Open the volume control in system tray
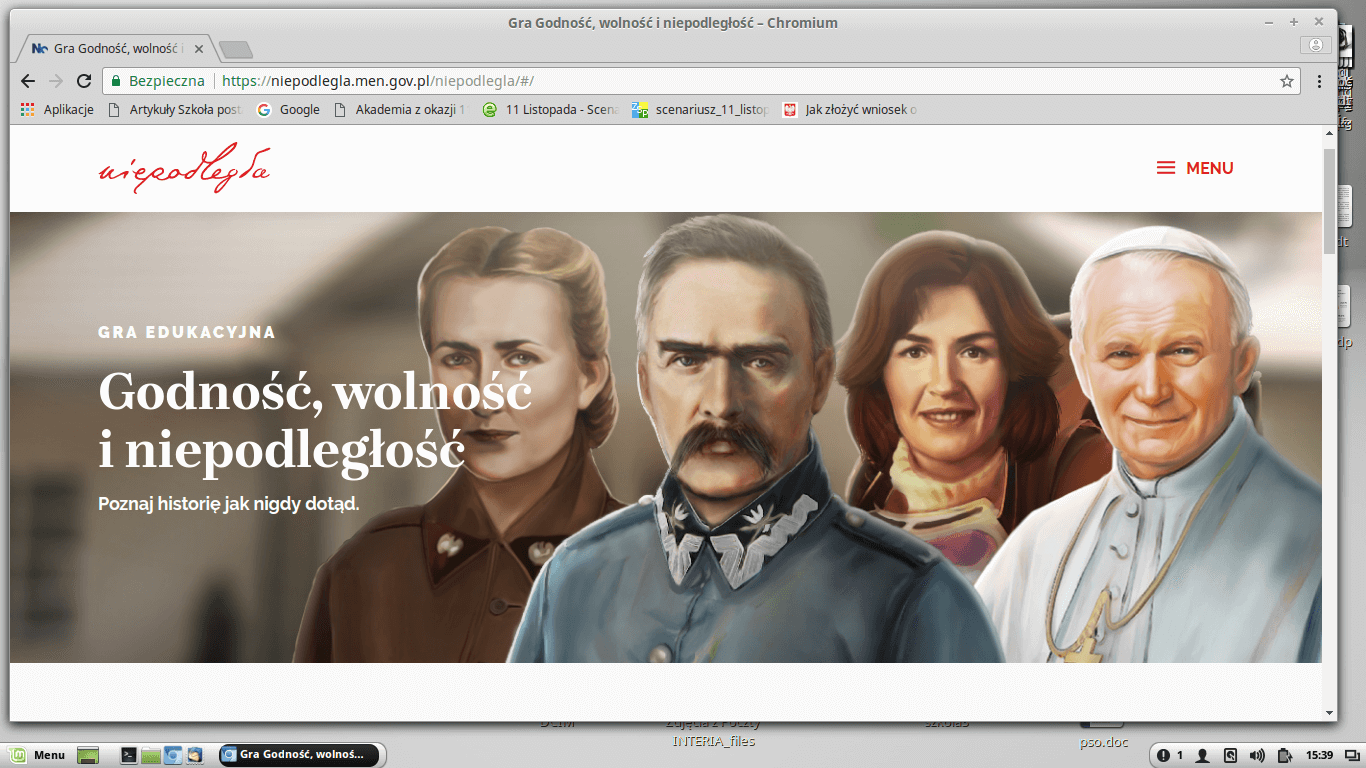The image size is (1366, 768). coord(1257,755)
